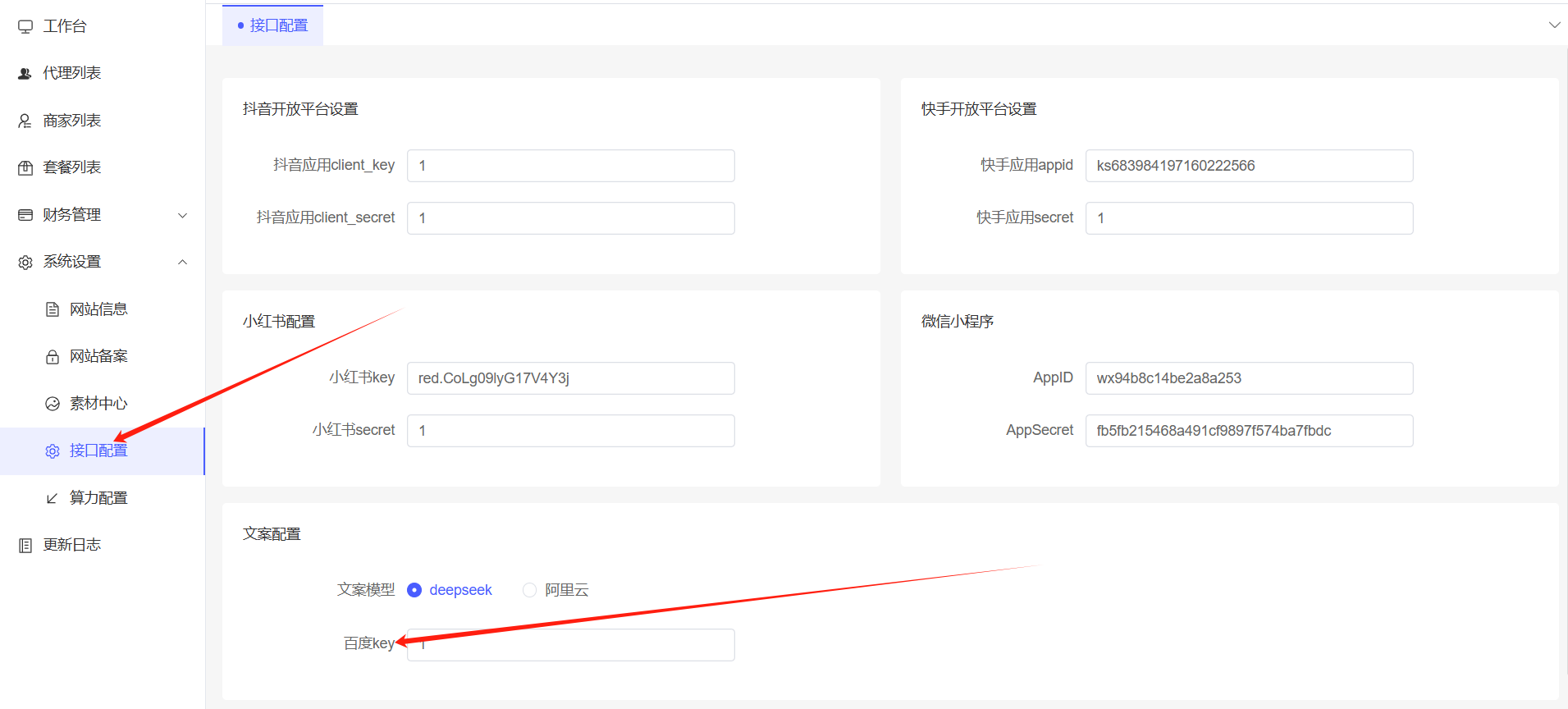Click the 小红书key input field
Viewport: 1568px width, 709px height.
(x=570, y=378)
